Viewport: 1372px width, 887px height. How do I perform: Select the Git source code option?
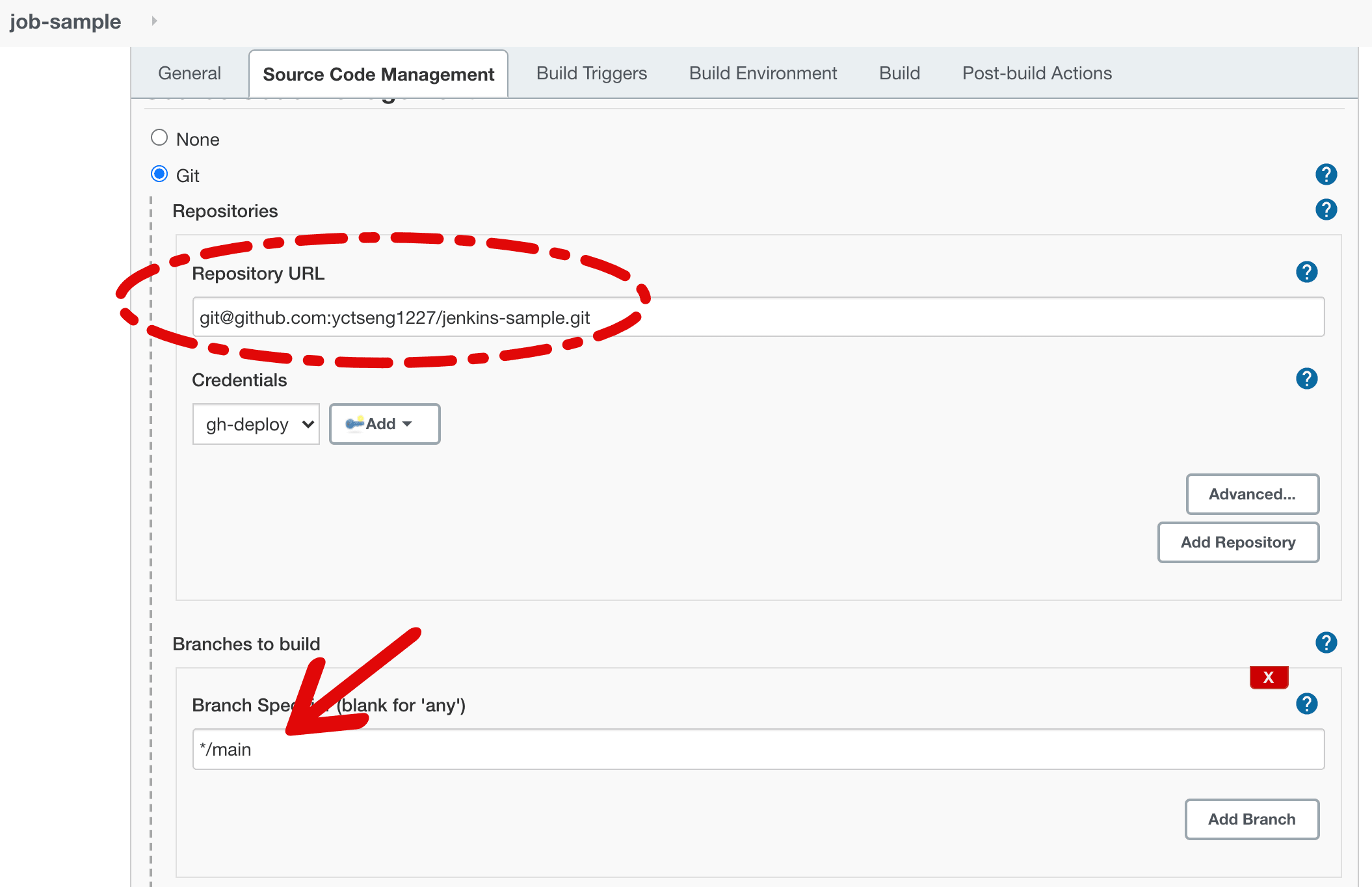(x=159, y=174)
